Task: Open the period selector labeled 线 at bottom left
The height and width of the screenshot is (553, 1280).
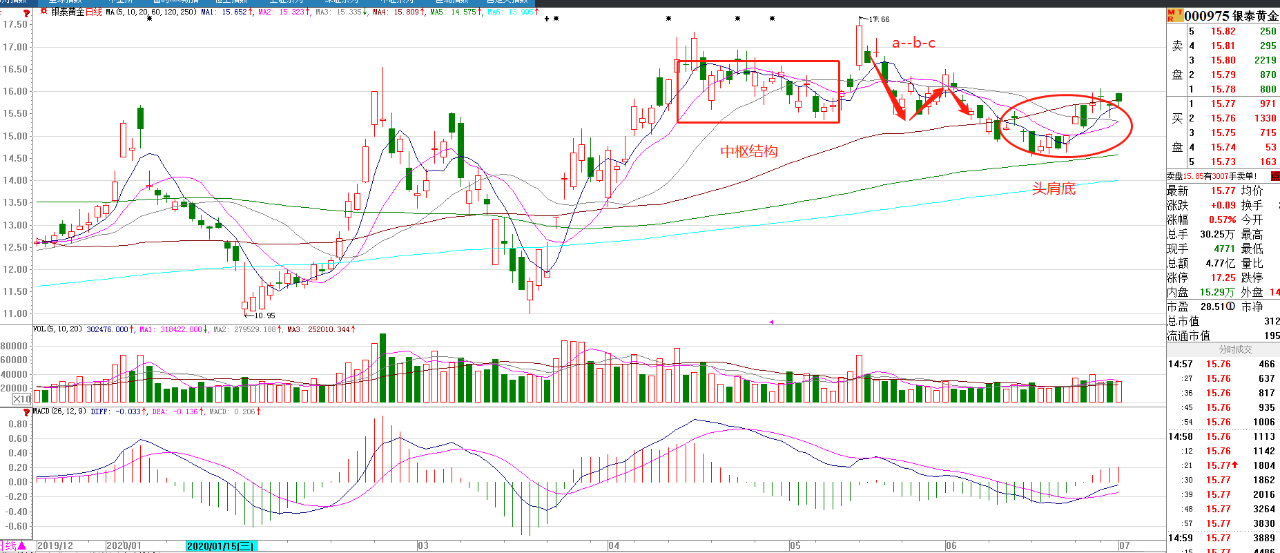Action: 13,546
